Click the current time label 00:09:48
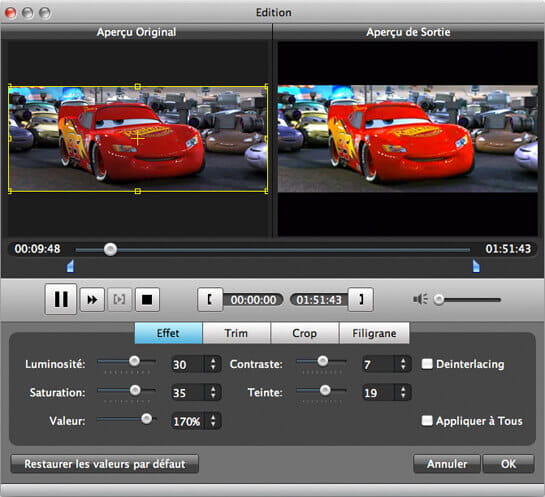Viewport: 545px width, 497px height. coord(38,249)
